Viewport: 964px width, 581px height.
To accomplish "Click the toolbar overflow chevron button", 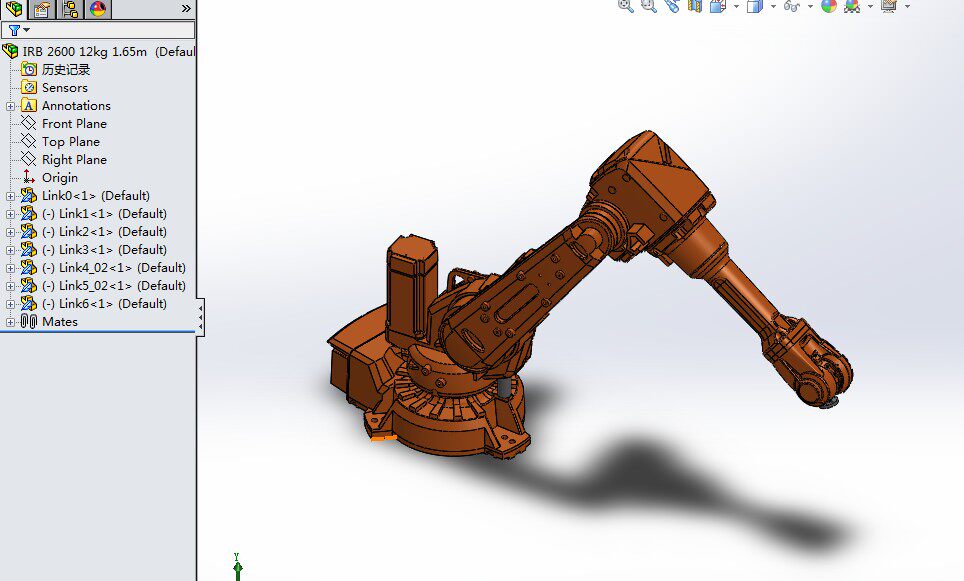I will (x=186, y=8).
